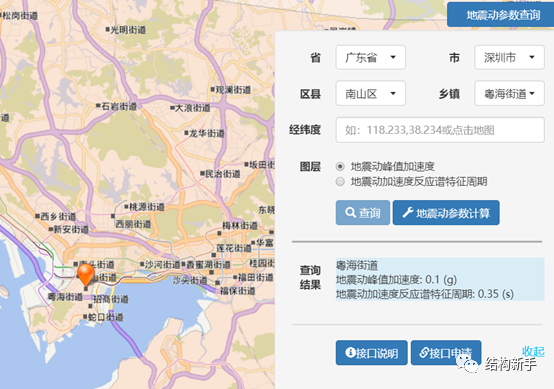Screen dimensions: 554x389
Task: Click the 地震动参数计算 button label
Action: click(x=453, y=213)
